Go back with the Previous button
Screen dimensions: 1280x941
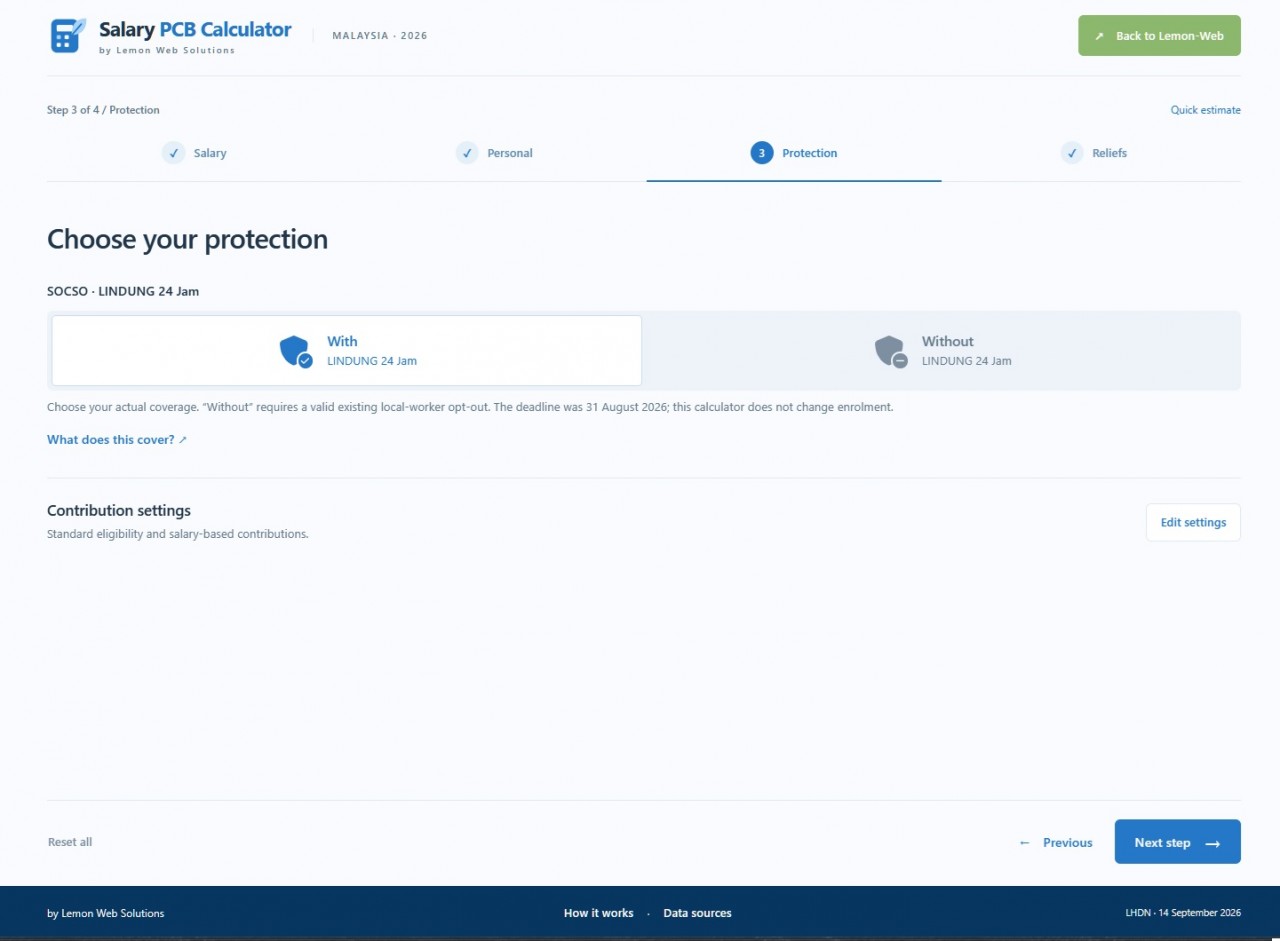tap(1055, 842)
